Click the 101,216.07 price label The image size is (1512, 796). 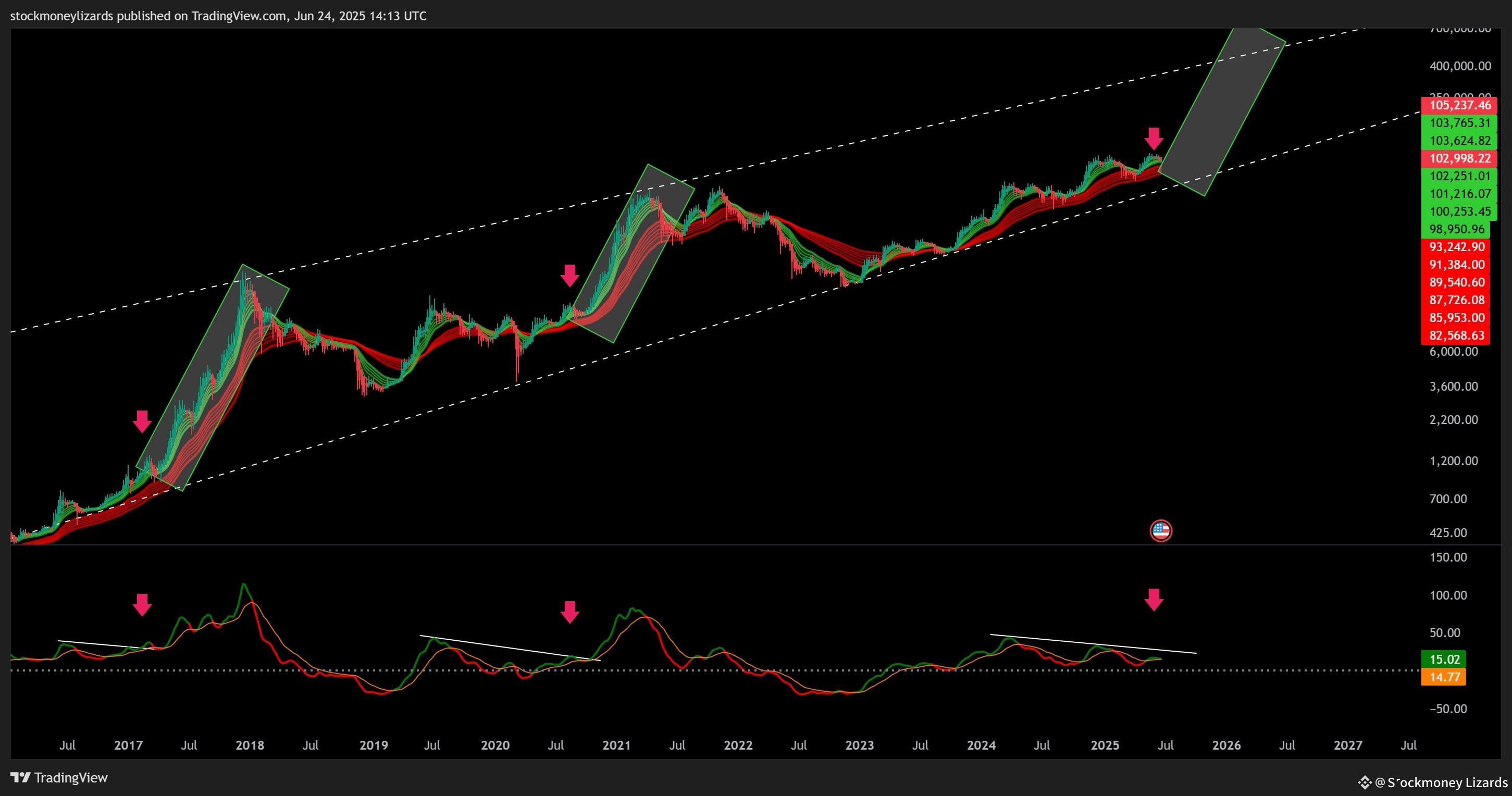tap(1459, 194)
